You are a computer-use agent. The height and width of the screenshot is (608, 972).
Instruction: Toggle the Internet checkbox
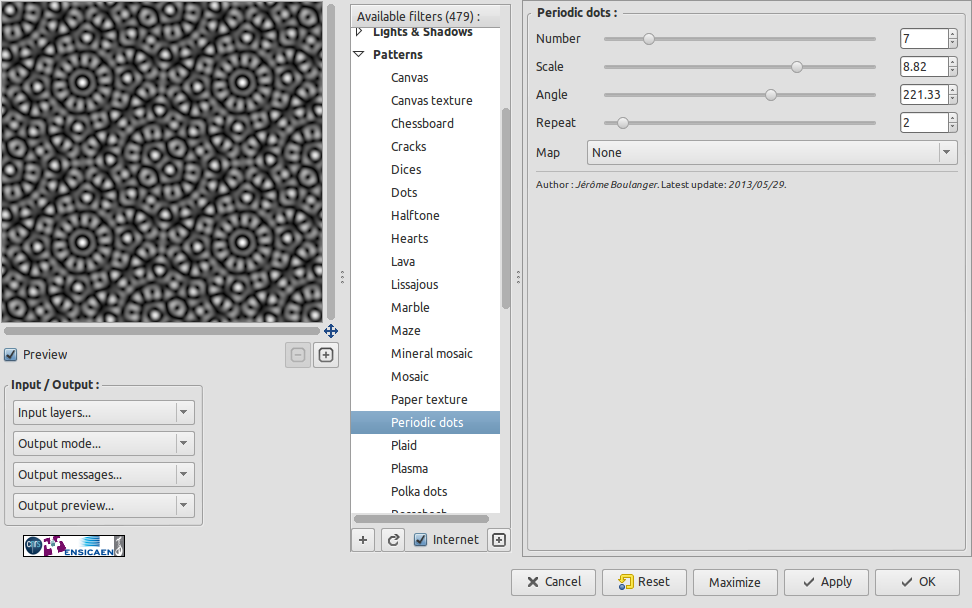point(420,540)
